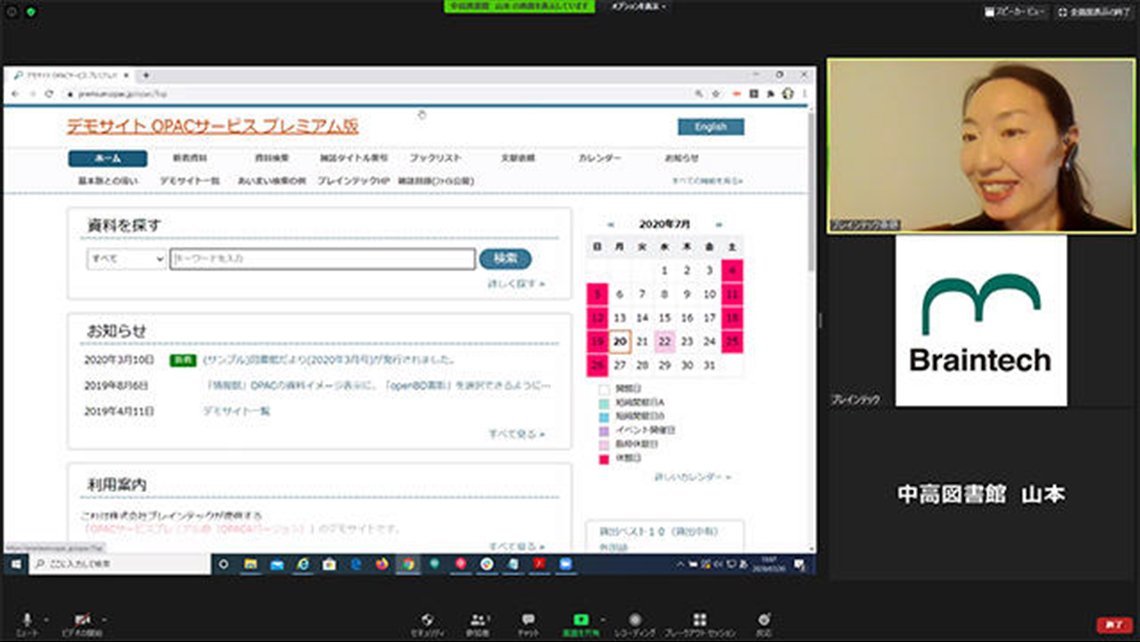Click the keyword search input field
The height and width of the screenshot is (642, 1140).
[x=322, y=259]
